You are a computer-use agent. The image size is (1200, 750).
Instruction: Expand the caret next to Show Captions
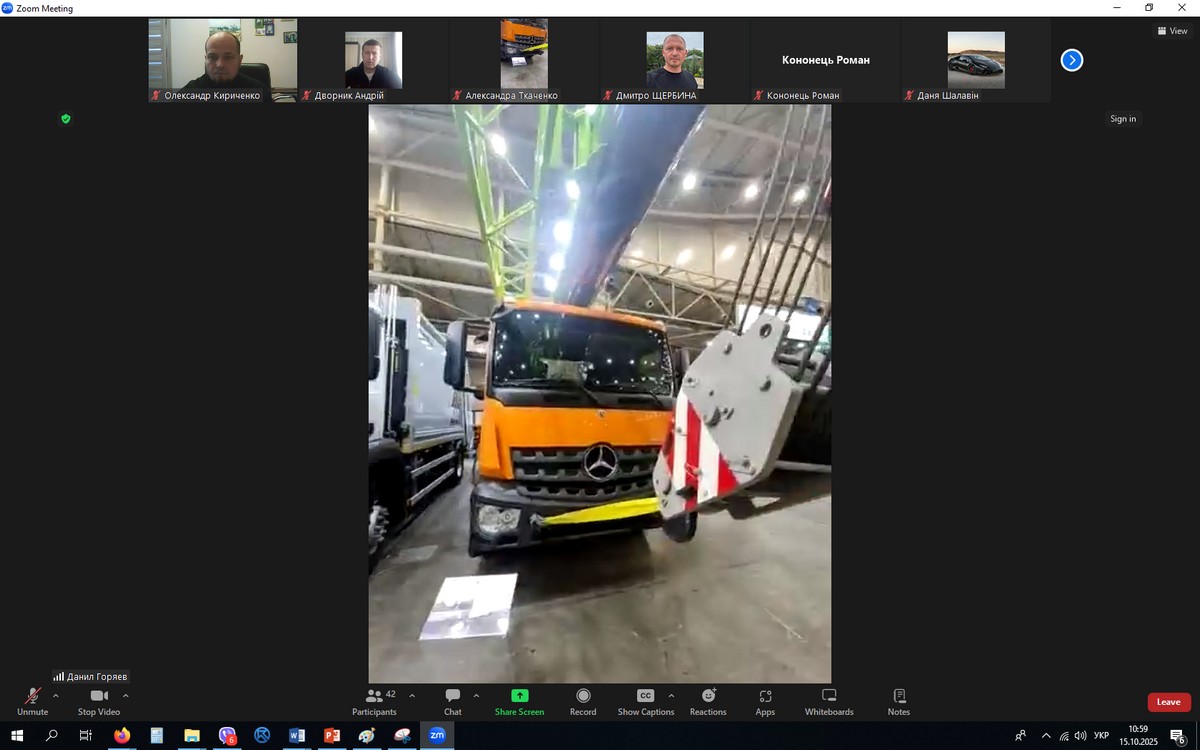[x=671, y=695]
